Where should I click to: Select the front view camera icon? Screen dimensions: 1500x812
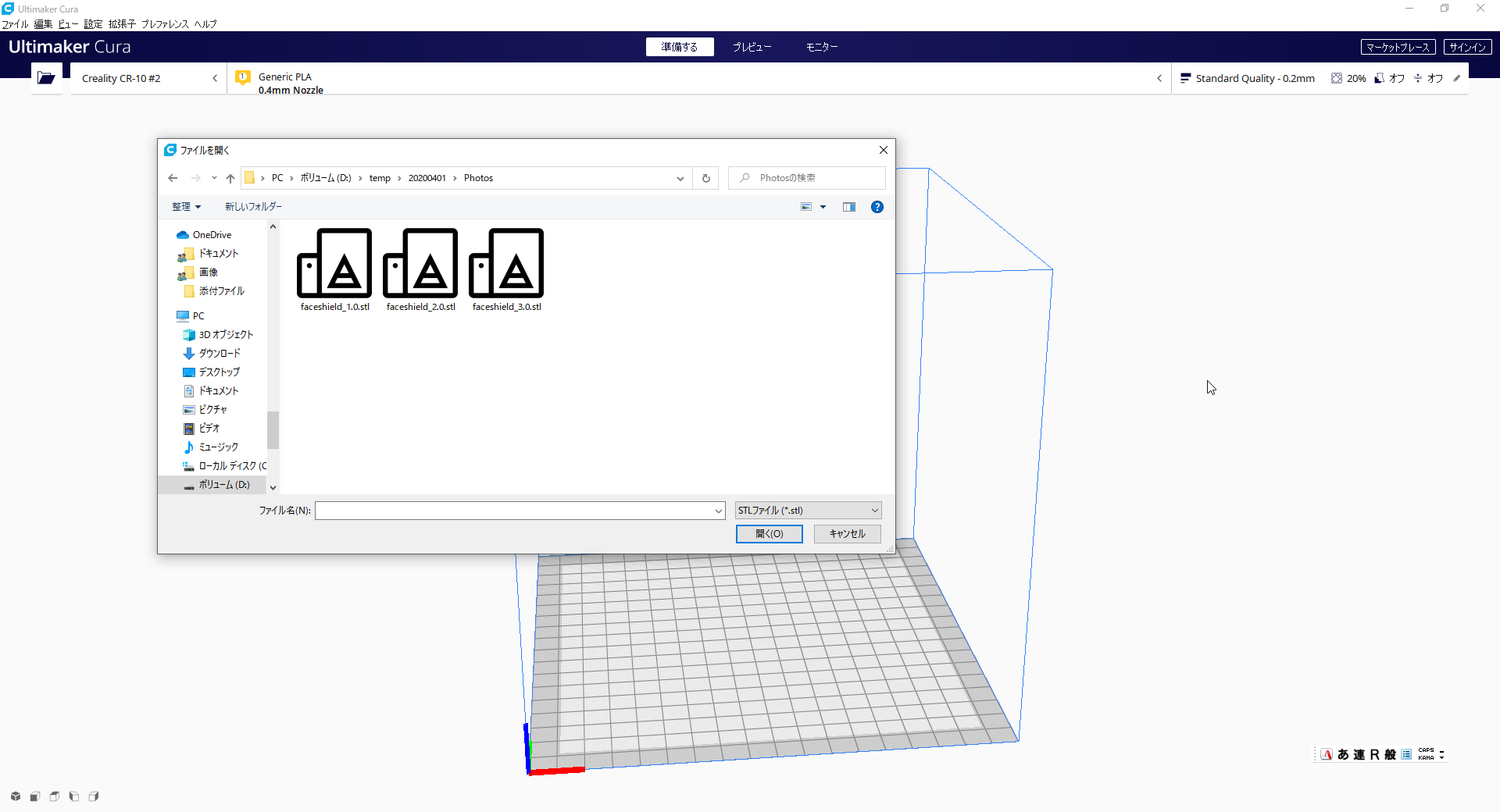click(x=35, y=796)
